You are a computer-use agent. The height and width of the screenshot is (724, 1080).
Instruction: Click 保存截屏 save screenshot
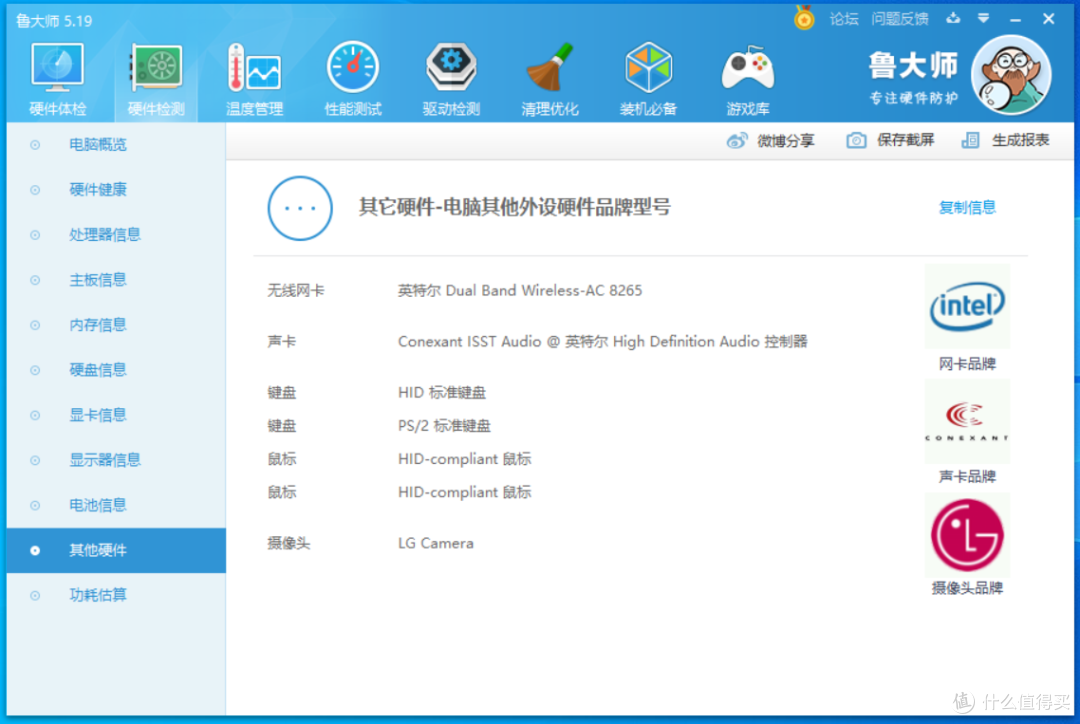890,141
